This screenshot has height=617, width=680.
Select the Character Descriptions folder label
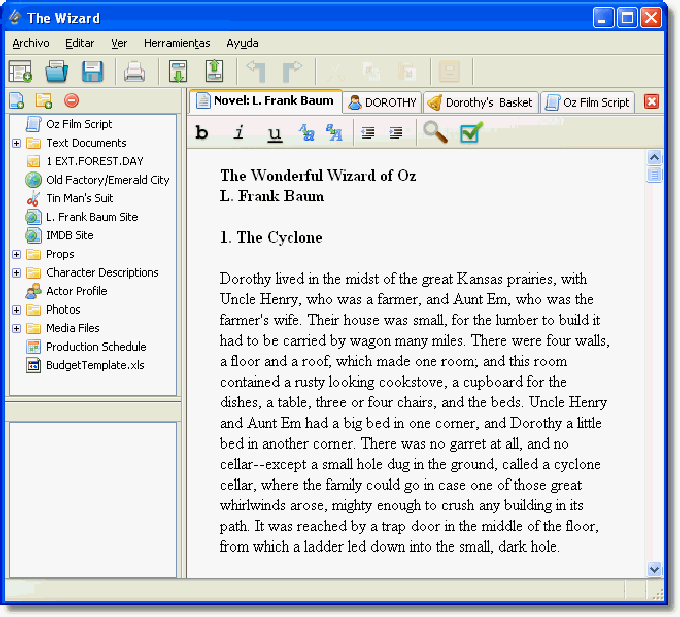point(102,273)
